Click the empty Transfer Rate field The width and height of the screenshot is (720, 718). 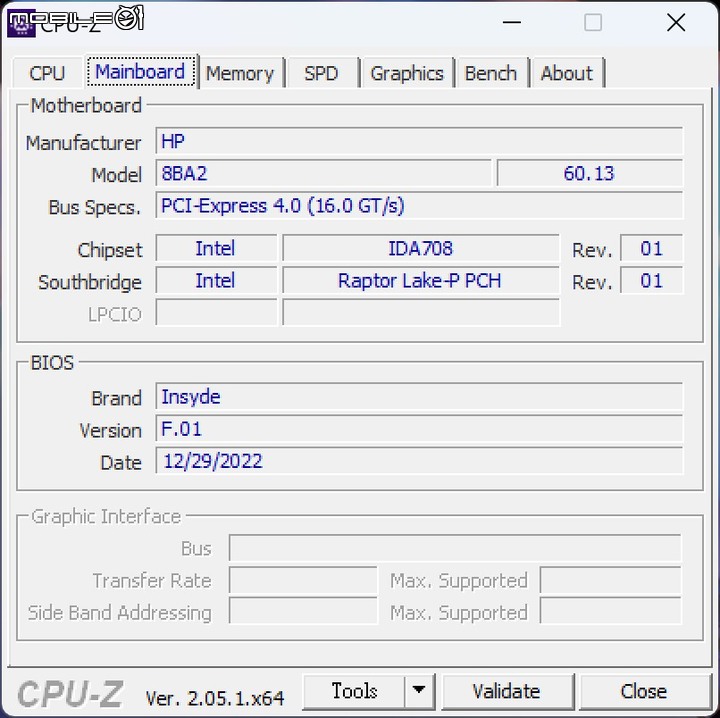point(303,580)
